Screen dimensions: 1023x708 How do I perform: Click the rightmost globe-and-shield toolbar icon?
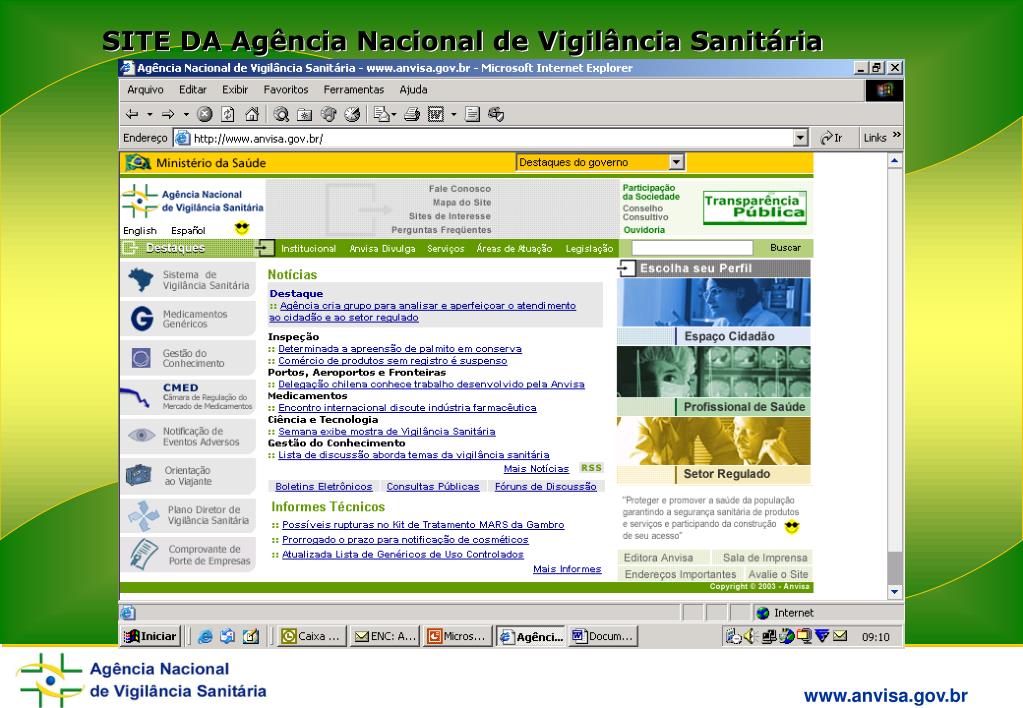coord(496,115)
